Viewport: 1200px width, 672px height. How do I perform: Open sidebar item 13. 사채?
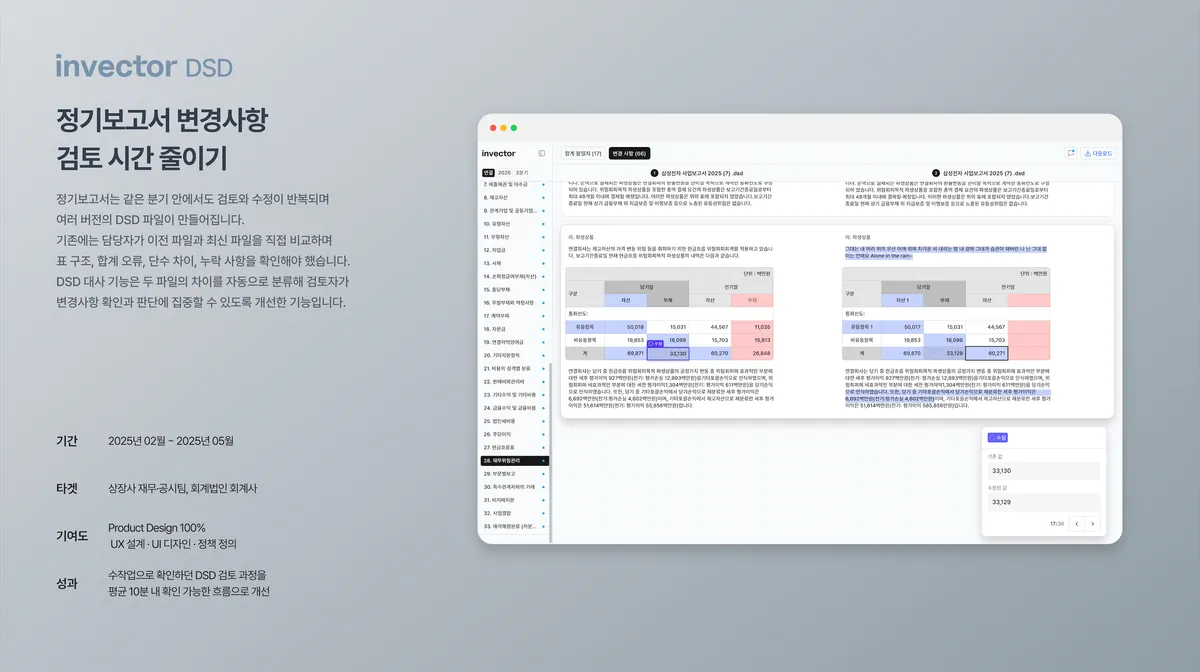click(515, 263)
